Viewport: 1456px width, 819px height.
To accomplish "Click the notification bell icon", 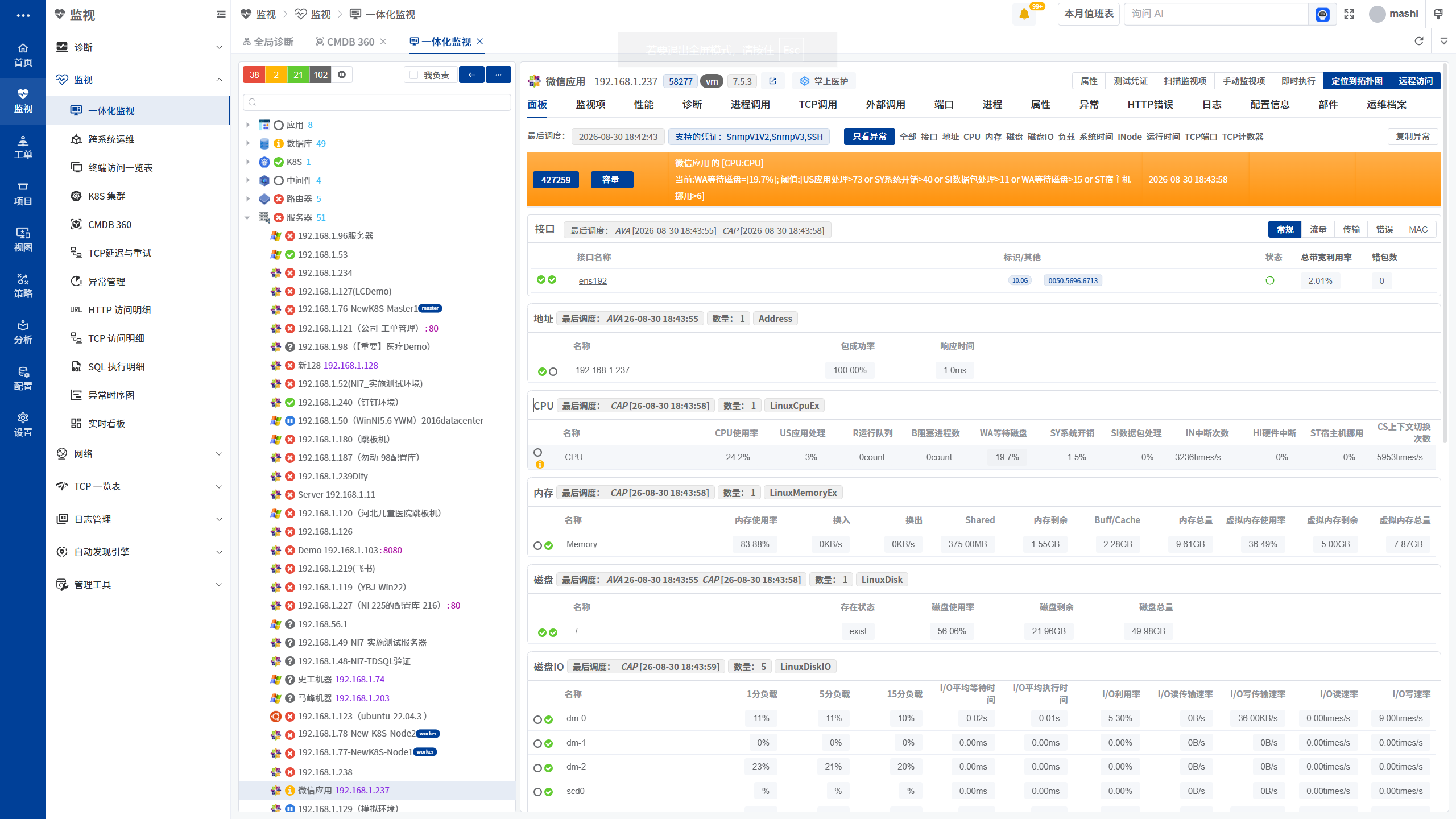I will point(1024,14).
